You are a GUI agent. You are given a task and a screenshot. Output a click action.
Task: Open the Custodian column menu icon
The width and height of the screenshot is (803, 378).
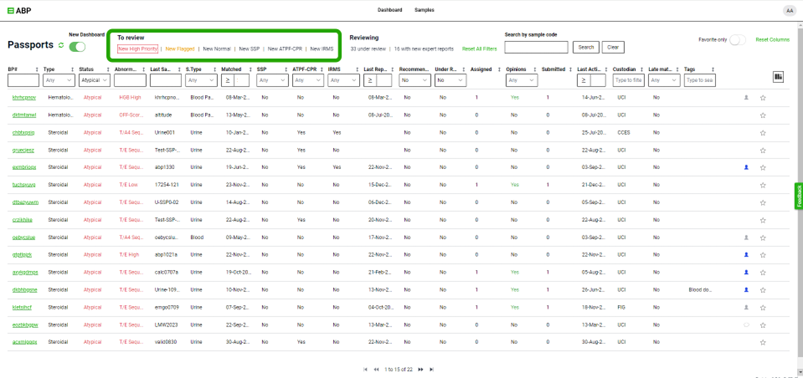[x=642, y=69]
